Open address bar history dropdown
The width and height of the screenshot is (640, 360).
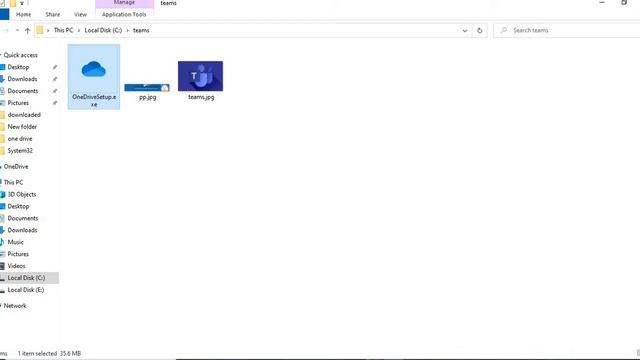pyautogui.click(x=464, y=31)
